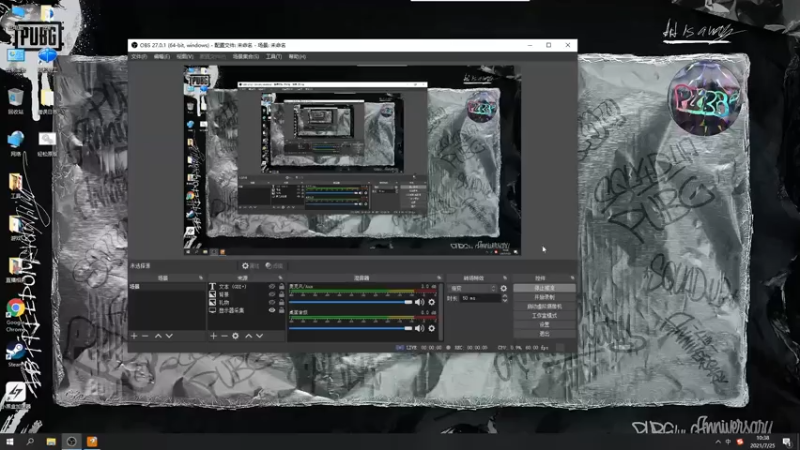This screenshot has width=800, height=450.
Task: Open the 编辑(E) menu in OBS
Action: 162,57
